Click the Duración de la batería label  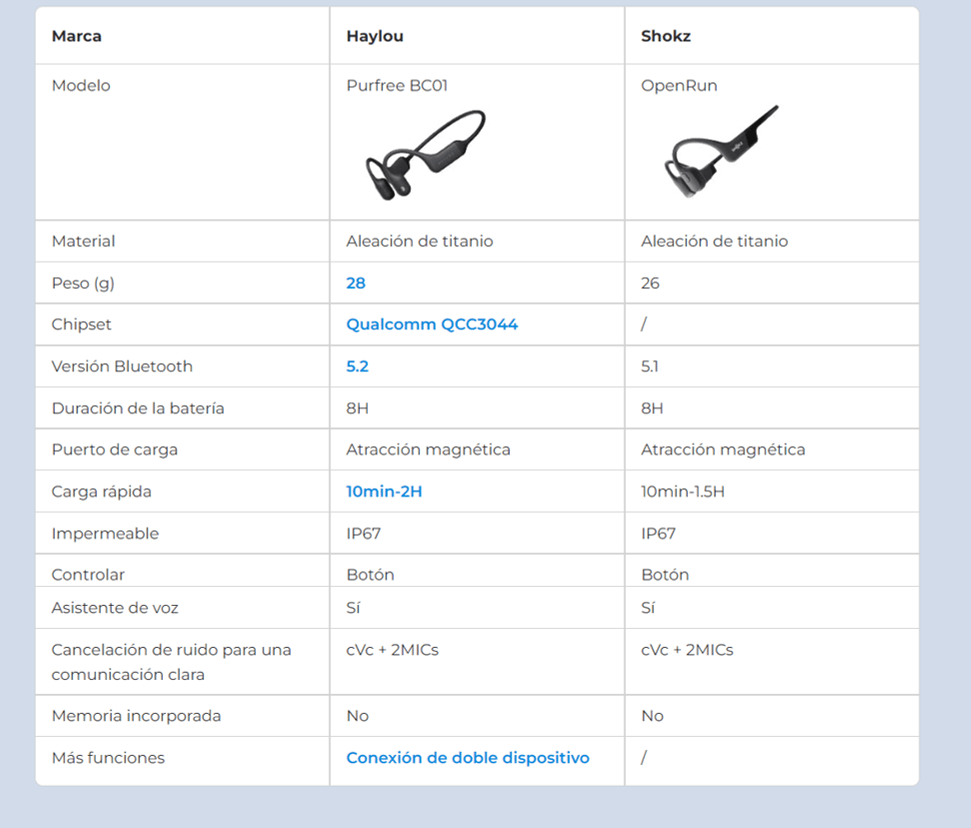pos(138,409)
